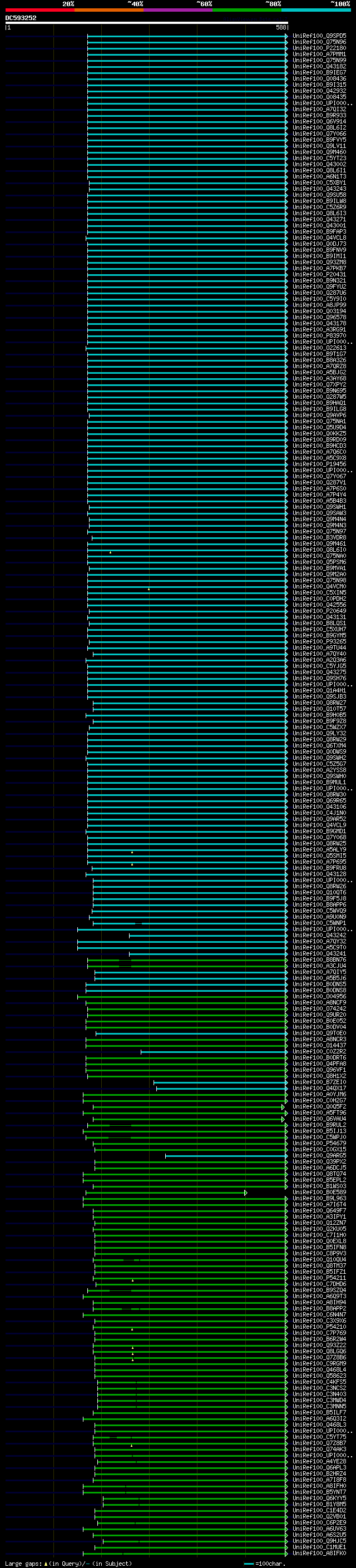This screenshot has width=356, height=1568.
Task: Open hit UniRef100_A7PMM1
Action: point(319,54)
